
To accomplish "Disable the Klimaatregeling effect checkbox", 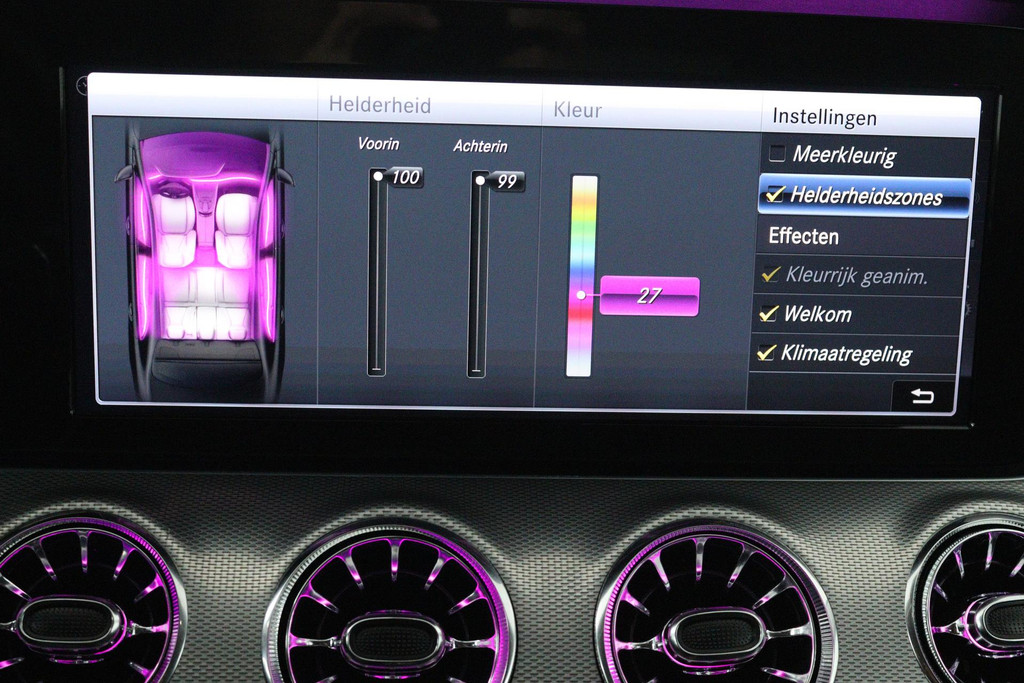I will click(767, 353).
